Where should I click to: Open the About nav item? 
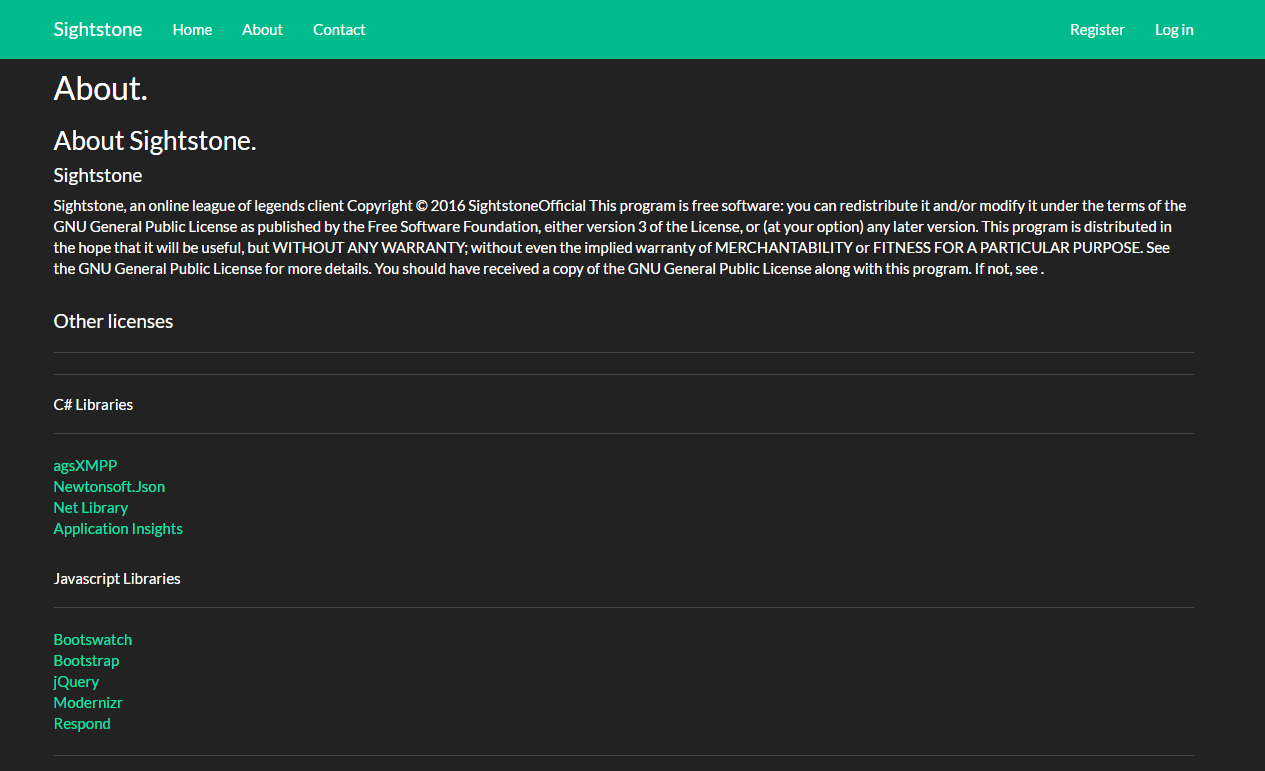(262, 29)
